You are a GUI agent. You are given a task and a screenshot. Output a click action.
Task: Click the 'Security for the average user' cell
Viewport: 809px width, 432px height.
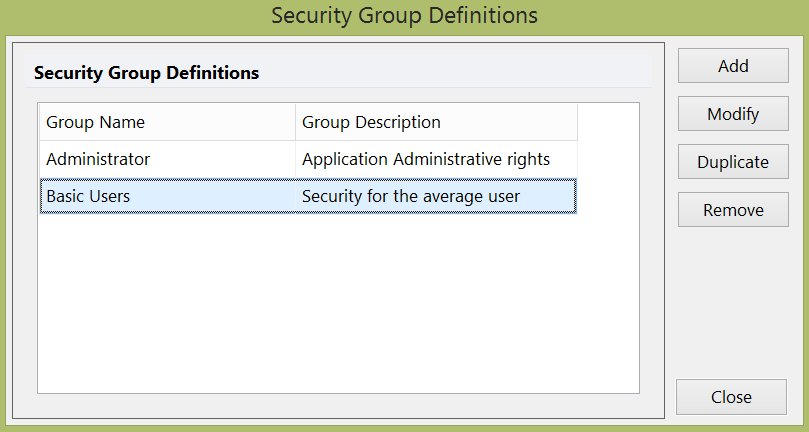(411, 196)
